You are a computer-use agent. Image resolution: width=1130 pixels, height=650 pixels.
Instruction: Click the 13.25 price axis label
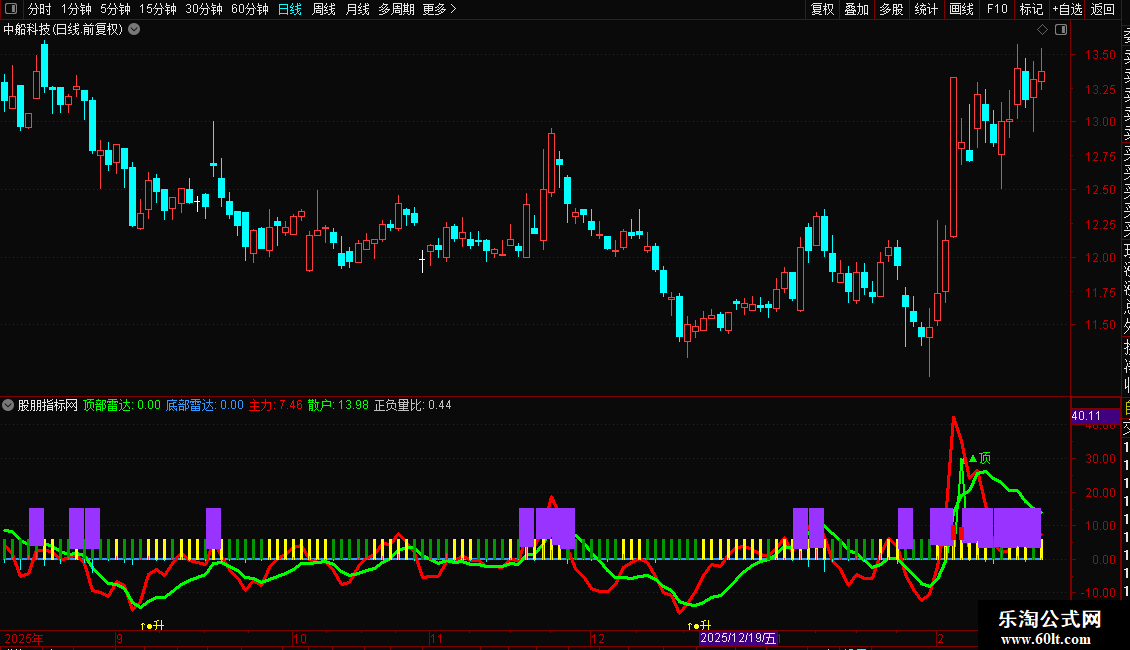(1100, 90)
